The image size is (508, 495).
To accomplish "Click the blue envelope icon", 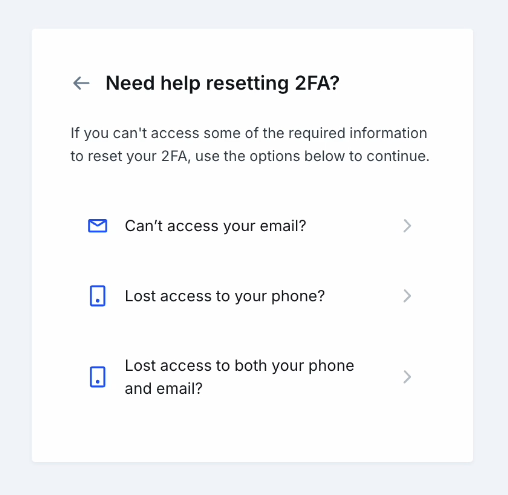I will [98, 226].
